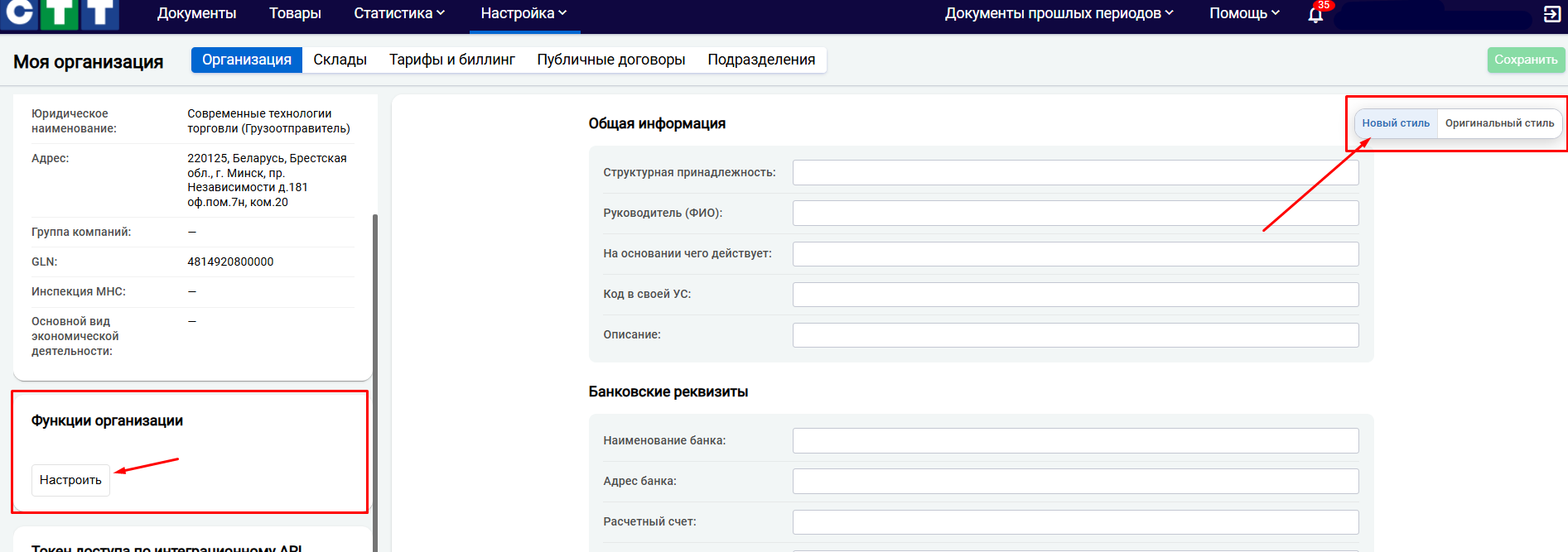The width and height of the screenshot is (1568, 552).
Task: Click the CTT logo
Action: tap(60, 14)
